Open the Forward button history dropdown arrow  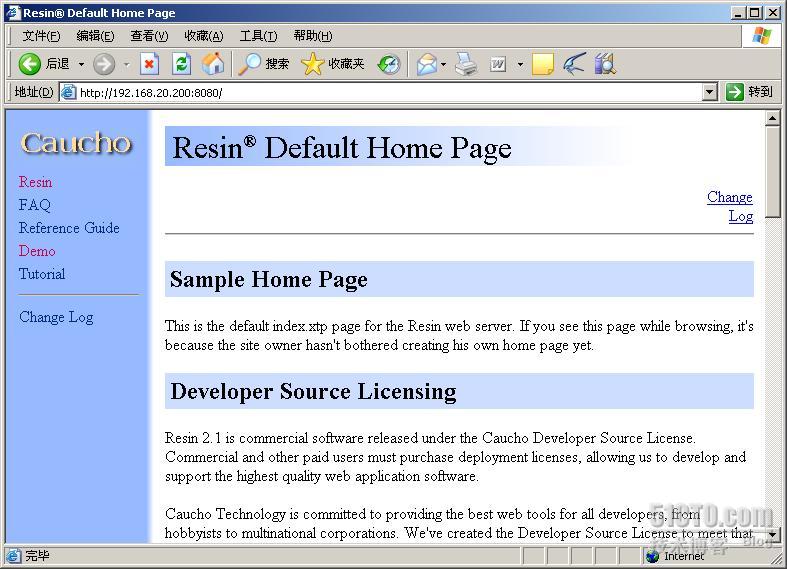click(x=126, y=64)
